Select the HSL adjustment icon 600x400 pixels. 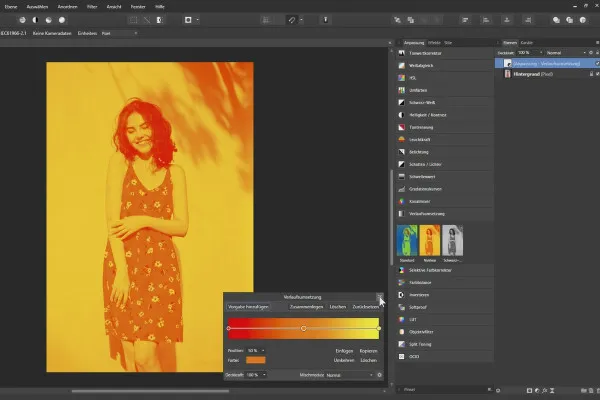tap(401, 76)
